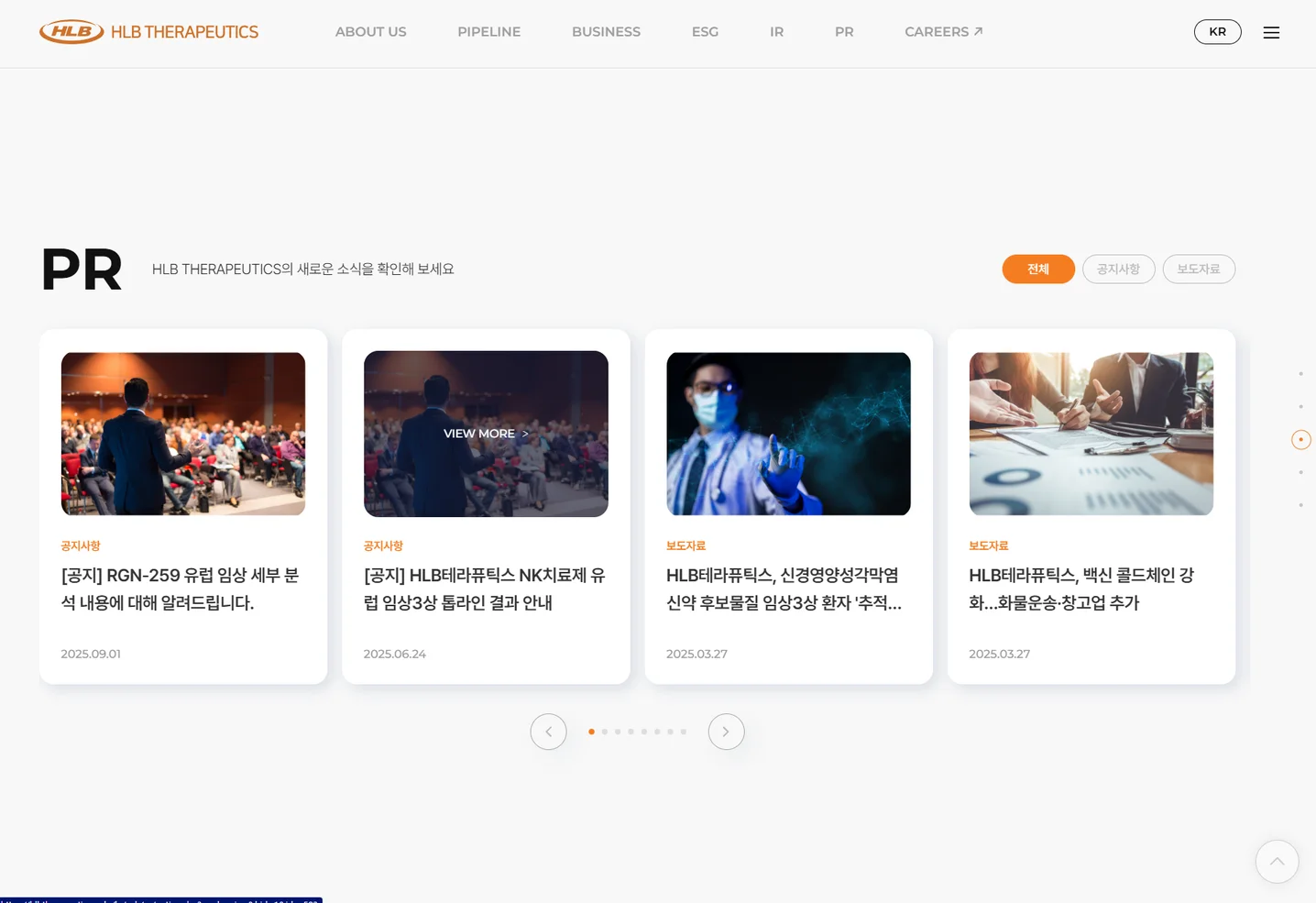Click the scroll-to-top arrow button
The width and height of the screenshot is (1316, 903).
point(1277,862)
